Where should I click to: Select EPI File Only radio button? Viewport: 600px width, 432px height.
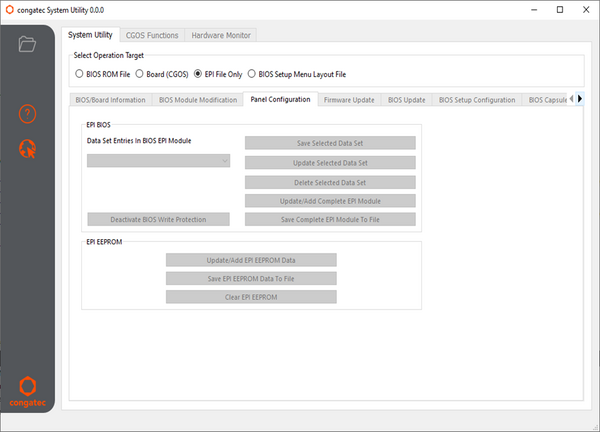pyautogui.click(x=198, y=73)
